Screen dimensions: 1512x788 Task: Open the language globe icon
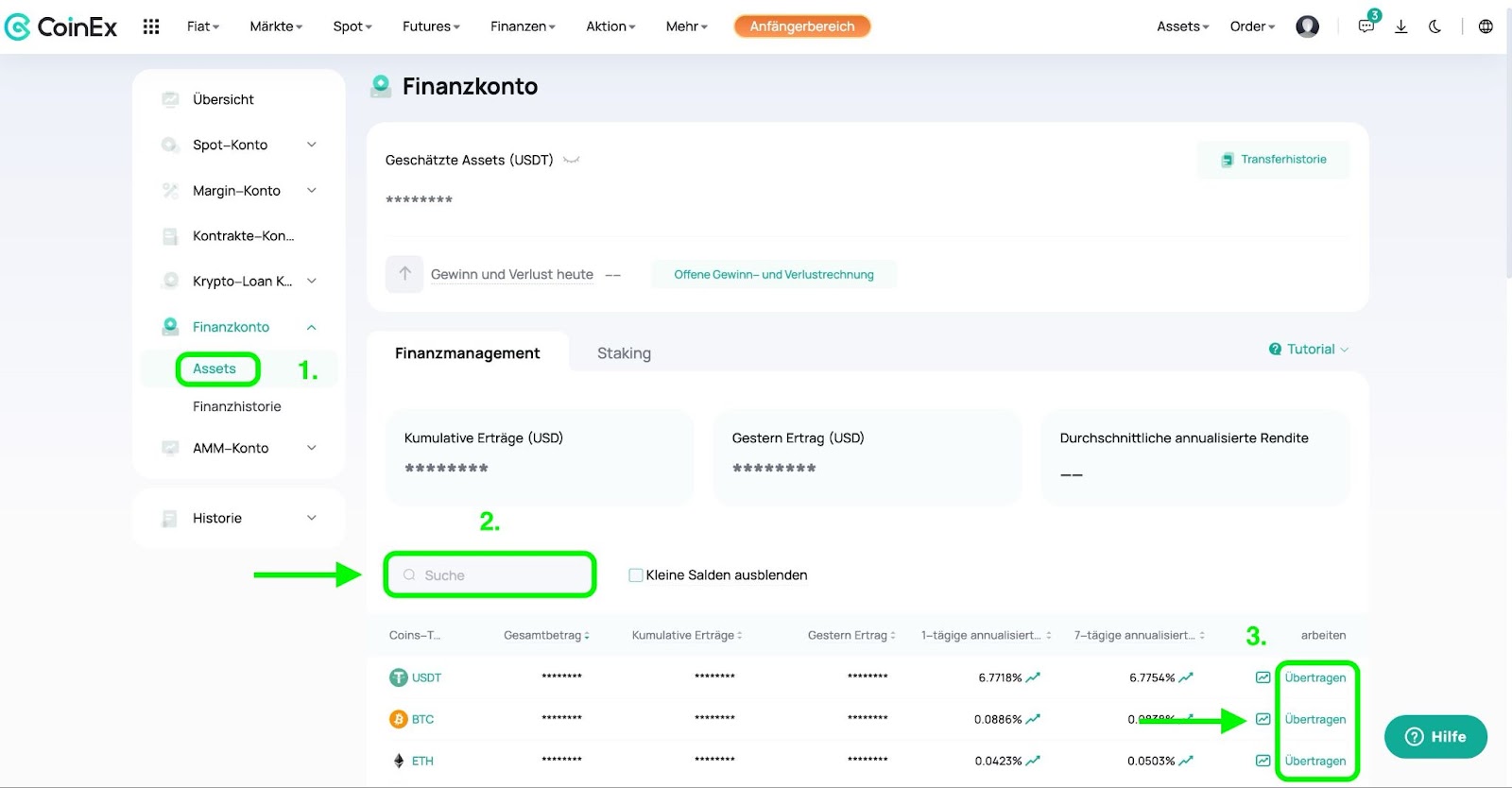[1486, 26]
